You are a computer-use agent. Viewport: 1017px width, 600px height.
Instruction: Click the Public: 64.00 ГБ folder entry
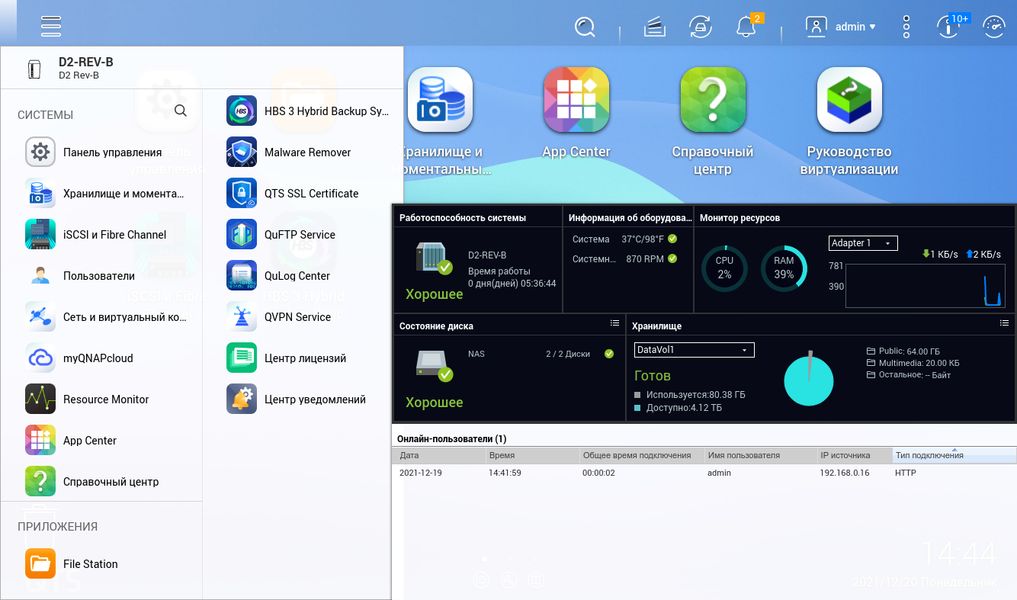(903, 352)
